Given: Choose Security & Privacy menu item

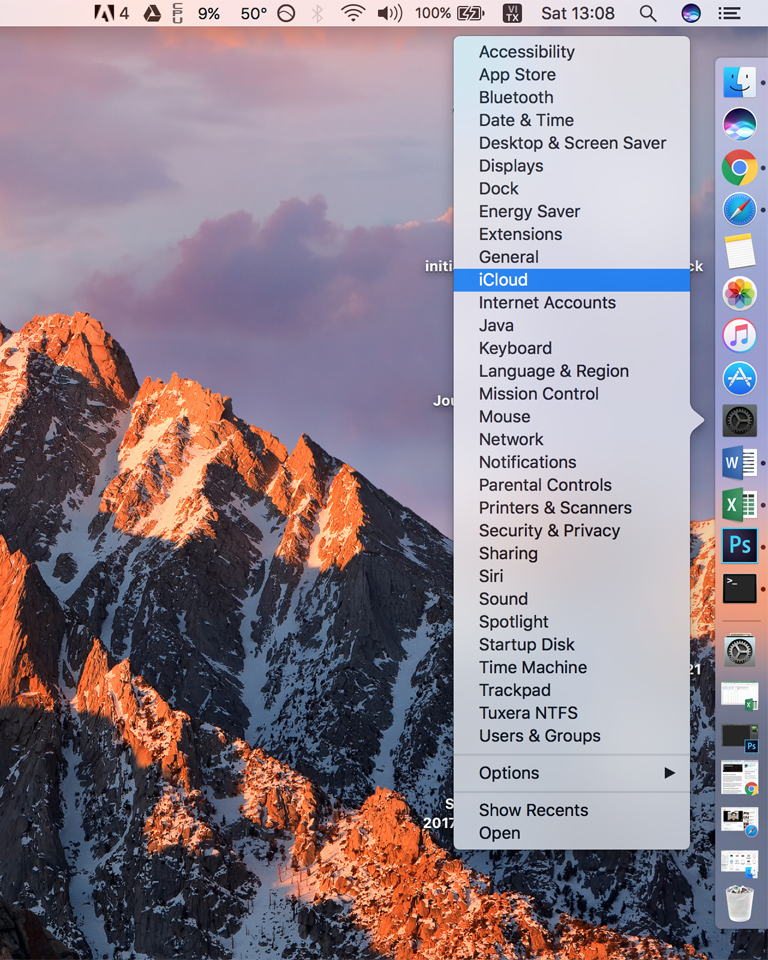Looking at the screenshot, I should coord(549,531).
